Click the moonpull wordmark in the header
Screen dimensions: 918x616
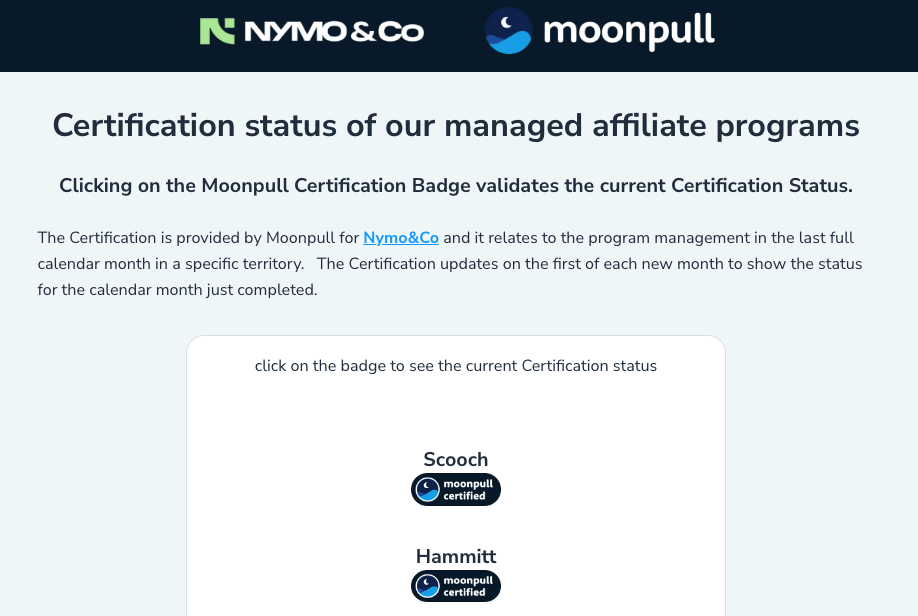tap(629, 30)
